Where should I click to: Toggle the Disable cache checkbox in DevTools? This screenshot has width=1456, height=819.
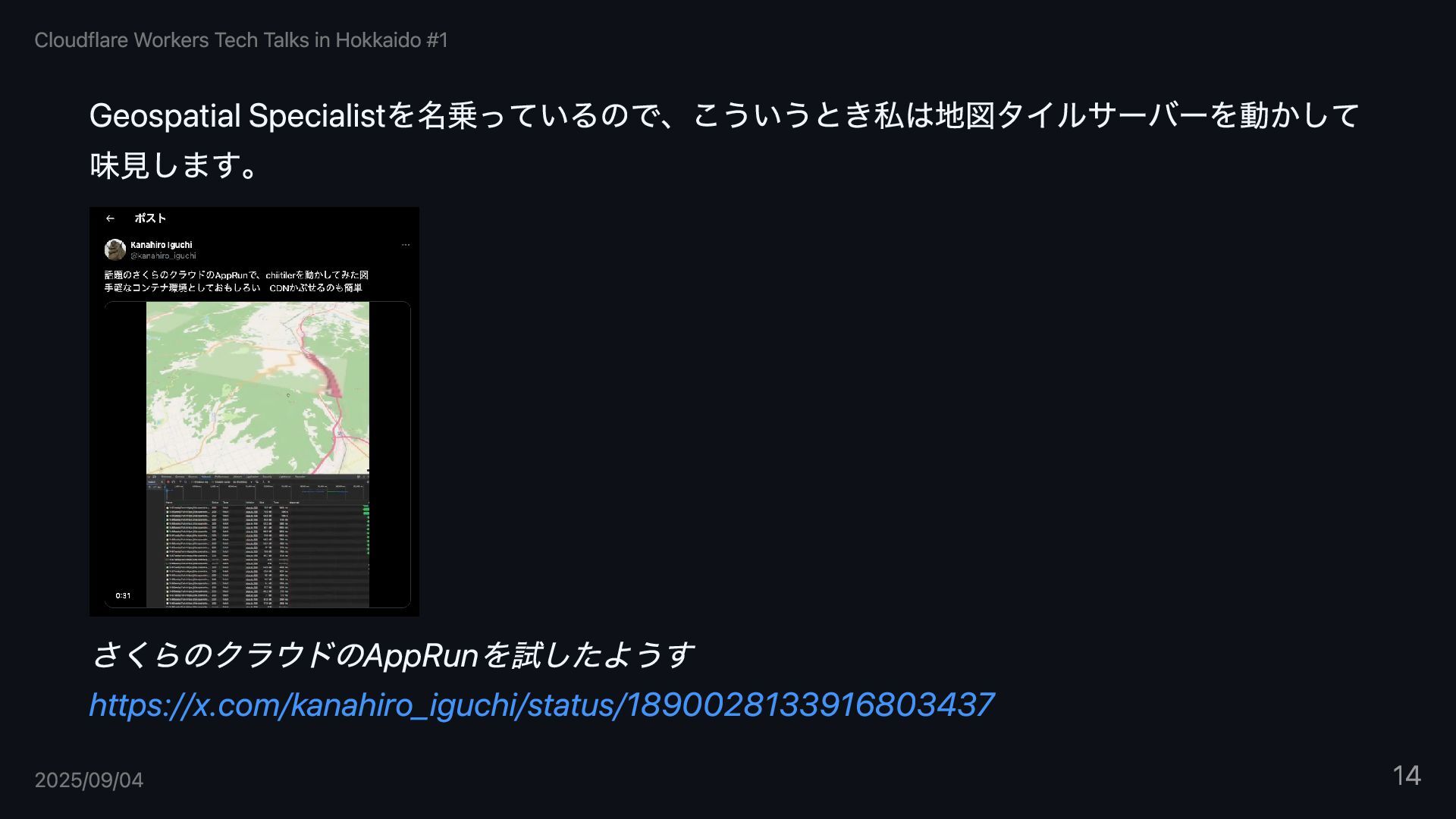click(x=213, y=482)
